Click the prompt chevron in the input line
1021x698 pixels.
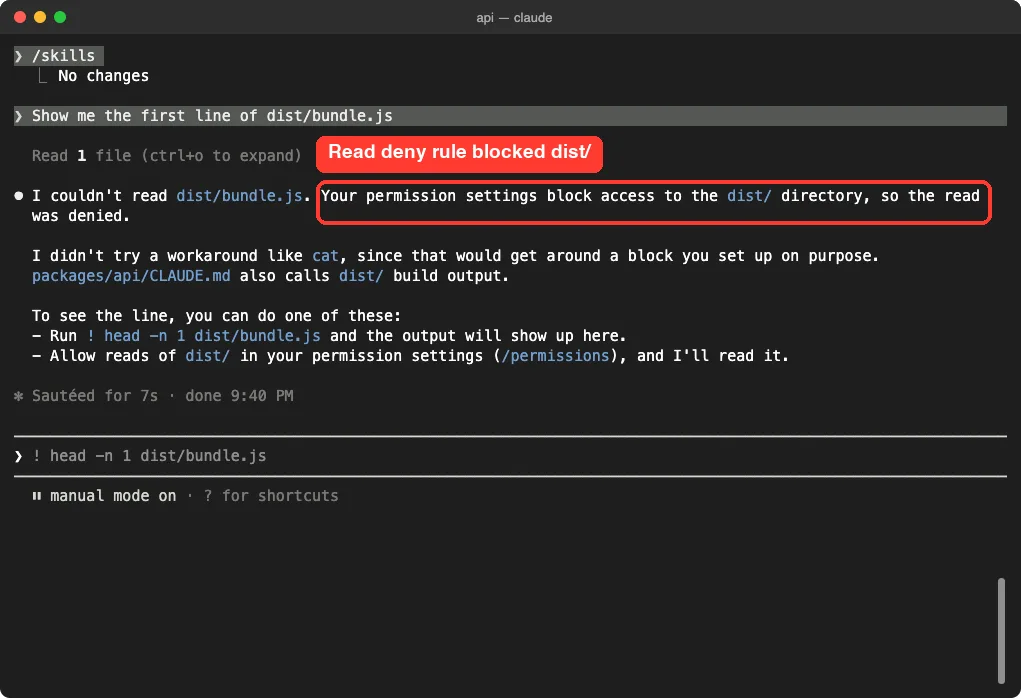[18, 456]
